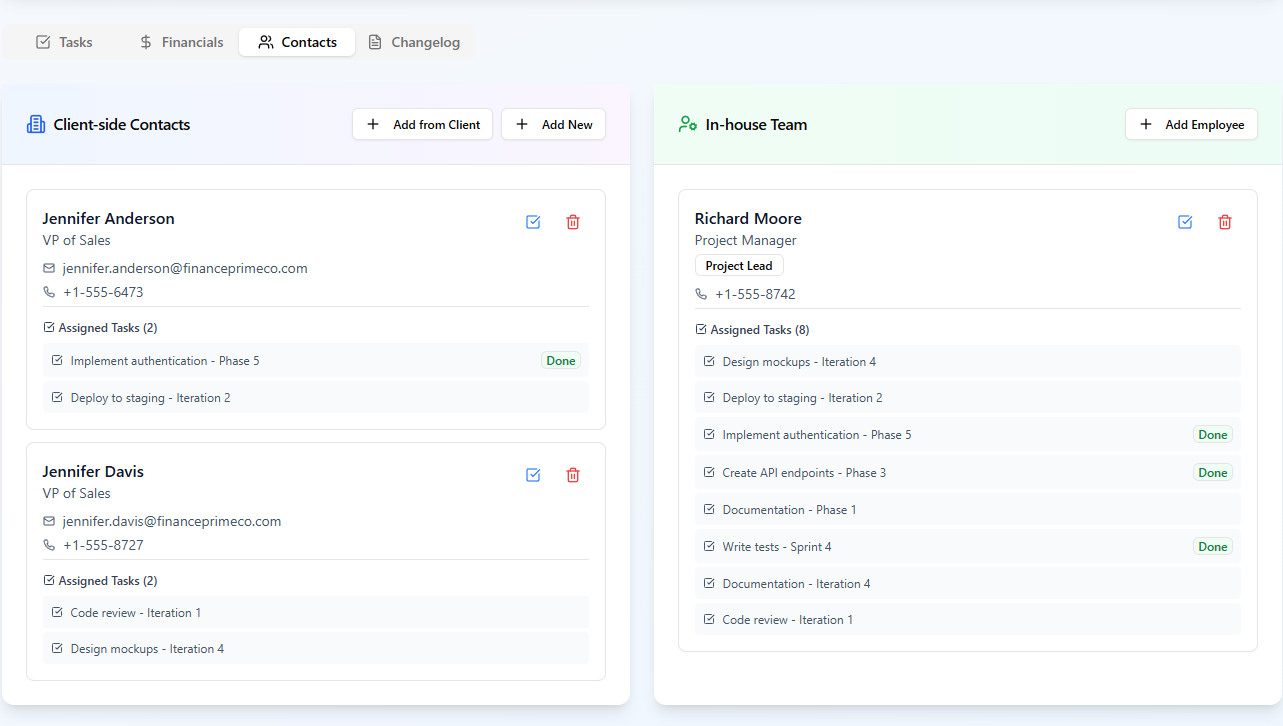Select the Richard Moore name heading

click(x=748, y=218)
